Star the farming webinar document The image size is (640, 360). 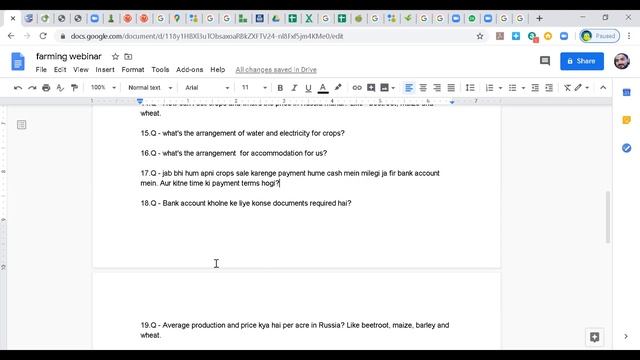pos(115,57)
